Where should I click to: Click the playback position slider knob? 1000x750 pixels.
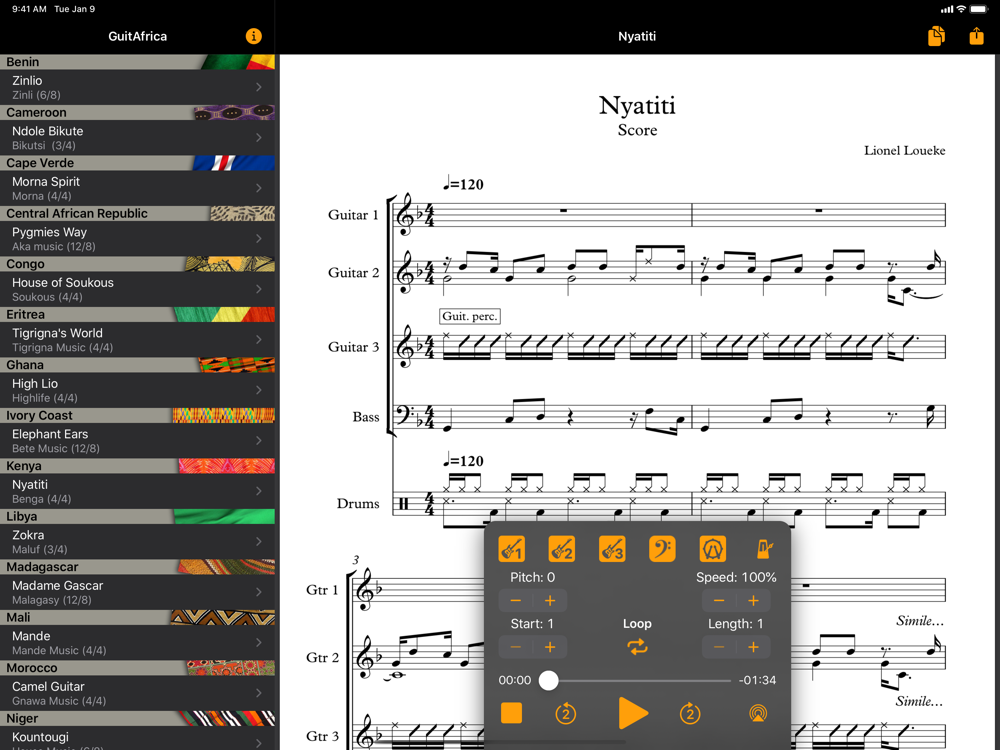(548, 680)
